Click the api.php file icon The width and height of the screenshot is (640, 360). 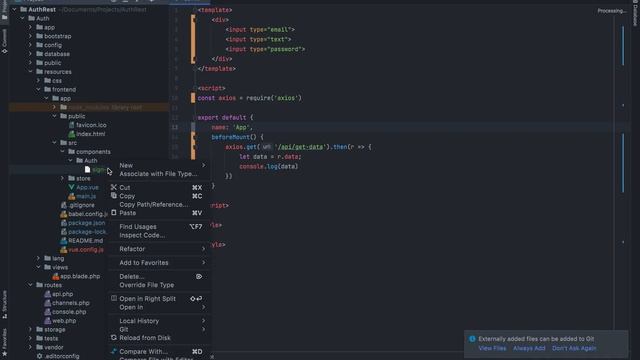[x=47, y=294]
